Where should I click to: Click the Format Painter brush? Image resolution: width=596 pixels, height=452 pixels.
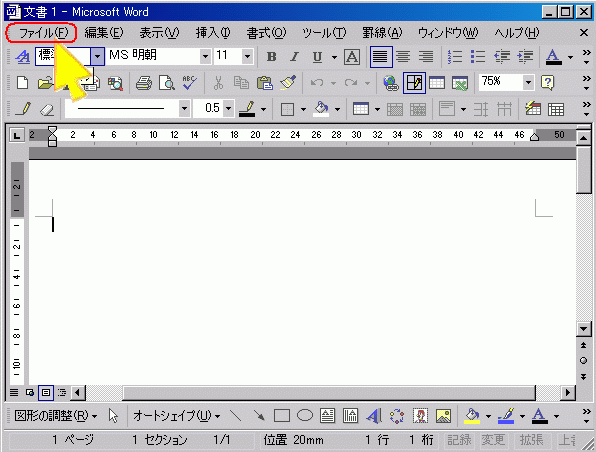coord(288,82)
